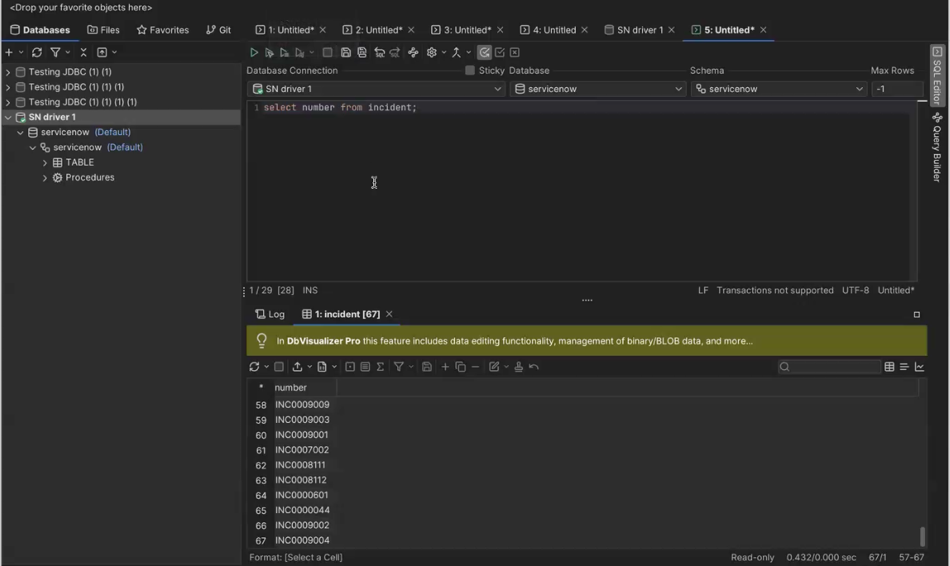Click the Commit checkmark icon

pos(500,53)
